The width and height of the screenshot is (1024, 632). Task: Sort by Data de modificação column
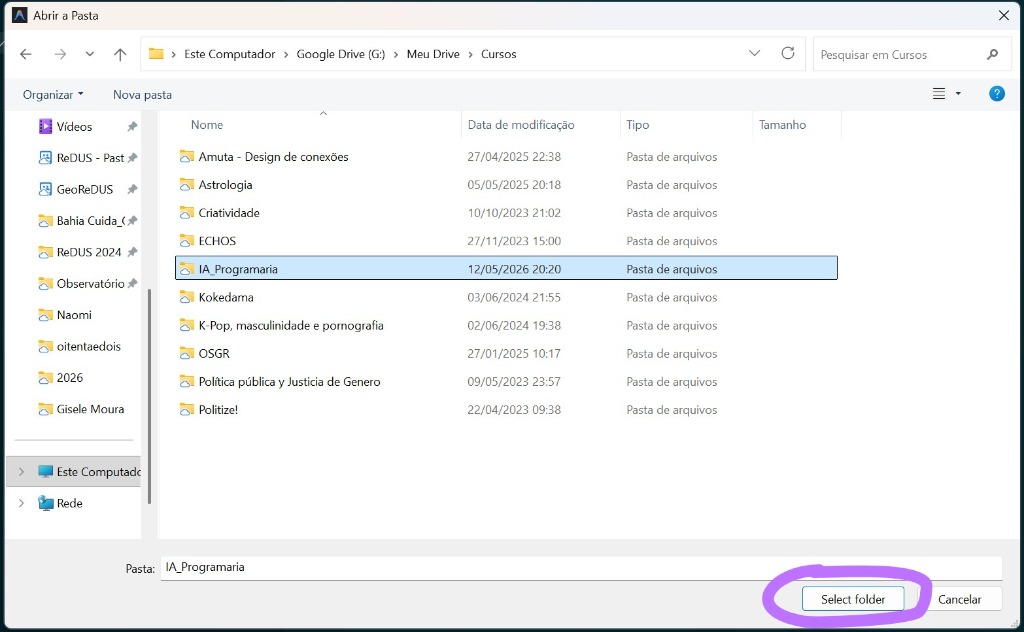click(521, 125)
